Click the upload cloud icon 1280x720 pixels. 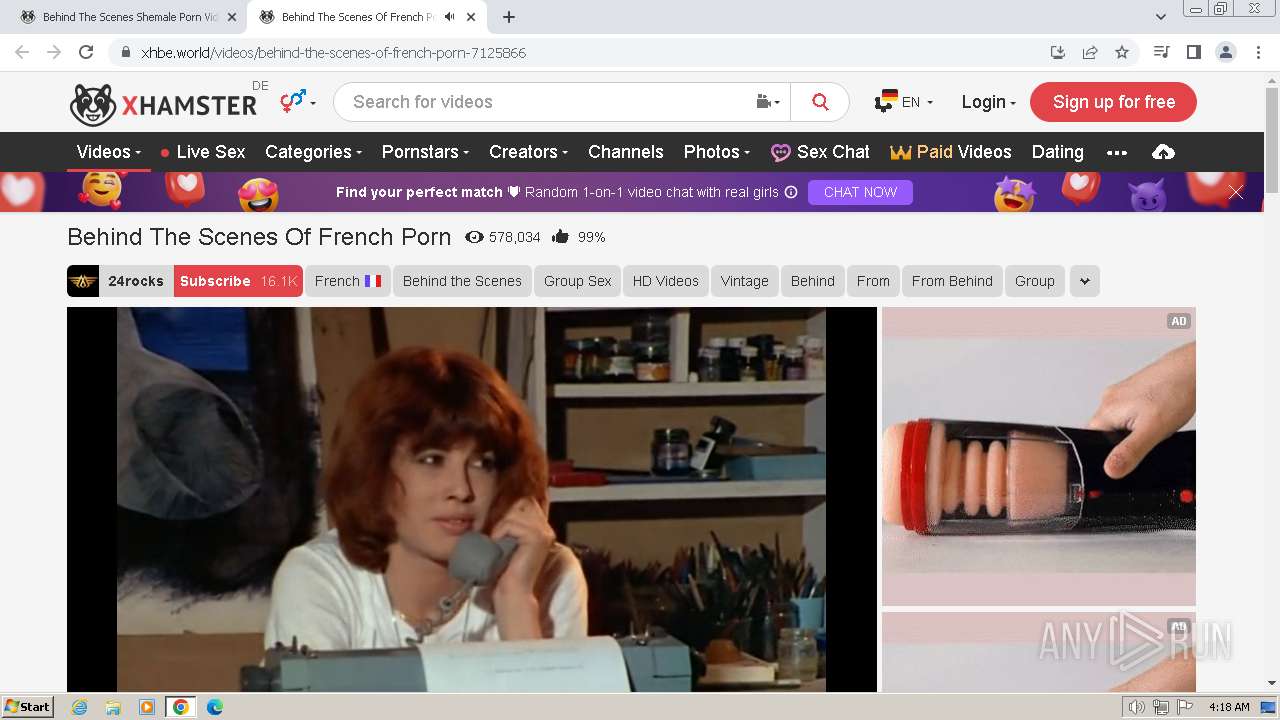point(1163,152)
